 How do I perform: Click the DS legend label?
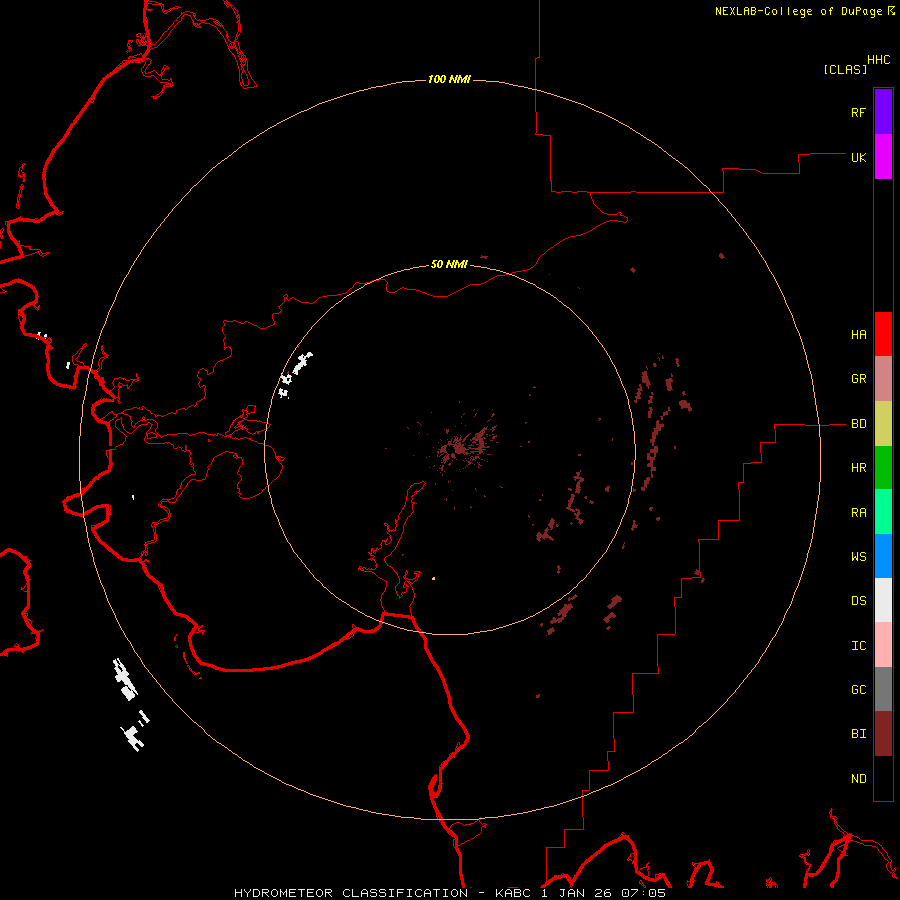(x=858, y=601)
